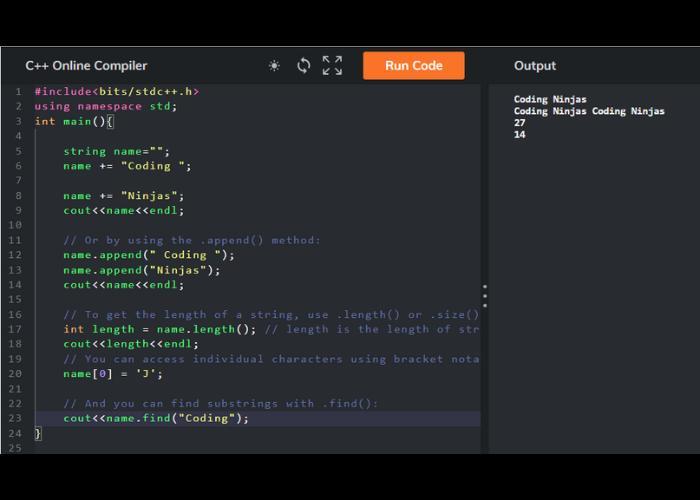Click the Run Code button

pyautogui.click(x=413, y=66)
